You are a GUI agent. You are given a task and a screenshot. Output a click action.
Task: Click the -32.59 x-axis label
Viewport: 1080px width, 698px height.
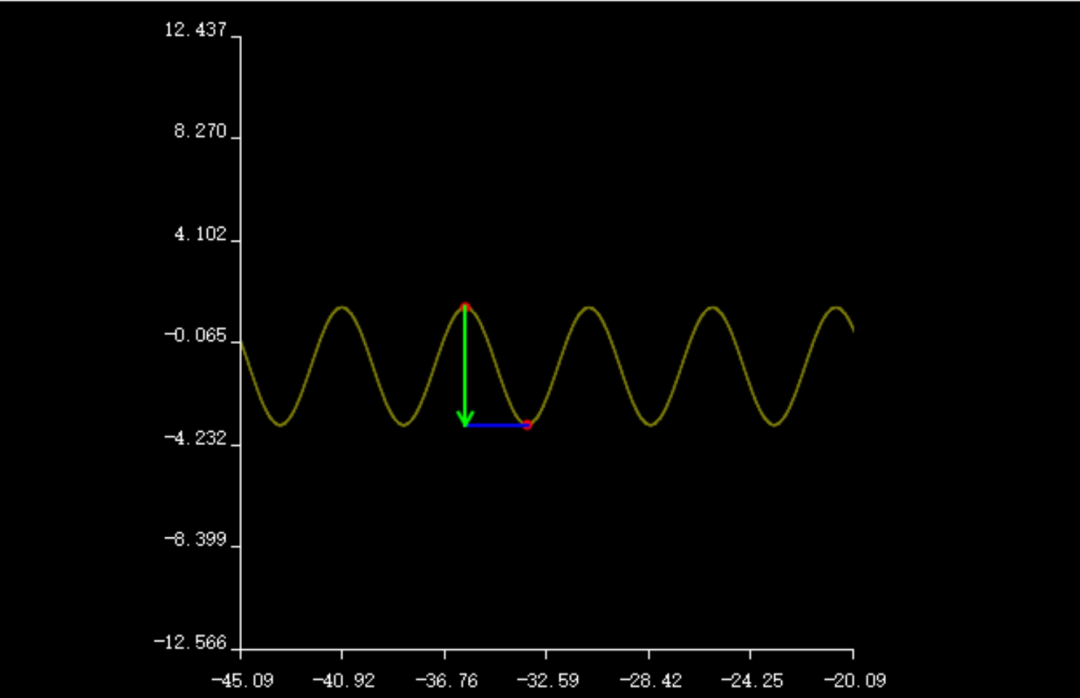(x=547, y=680)
